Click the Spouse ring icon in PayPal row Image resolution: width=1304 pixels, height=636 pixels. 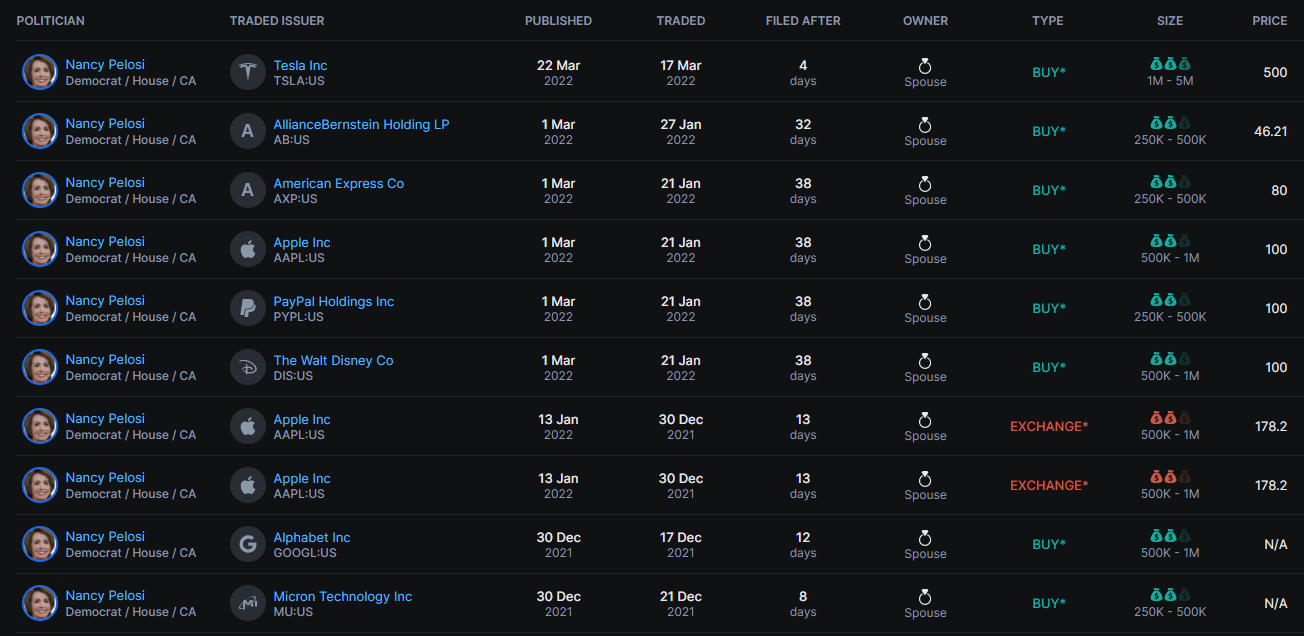[925, 302]
